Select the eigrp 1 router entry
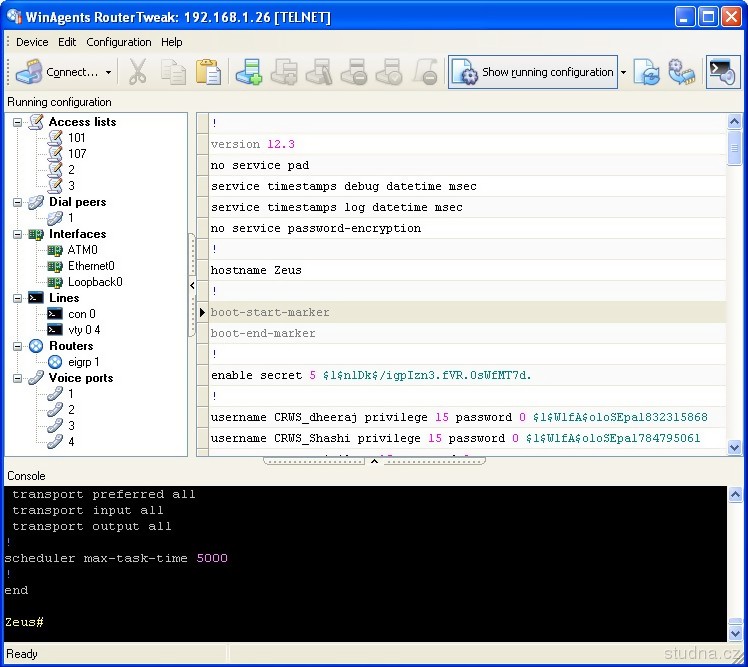The image size is (748, 667). (x=83, y=362)
